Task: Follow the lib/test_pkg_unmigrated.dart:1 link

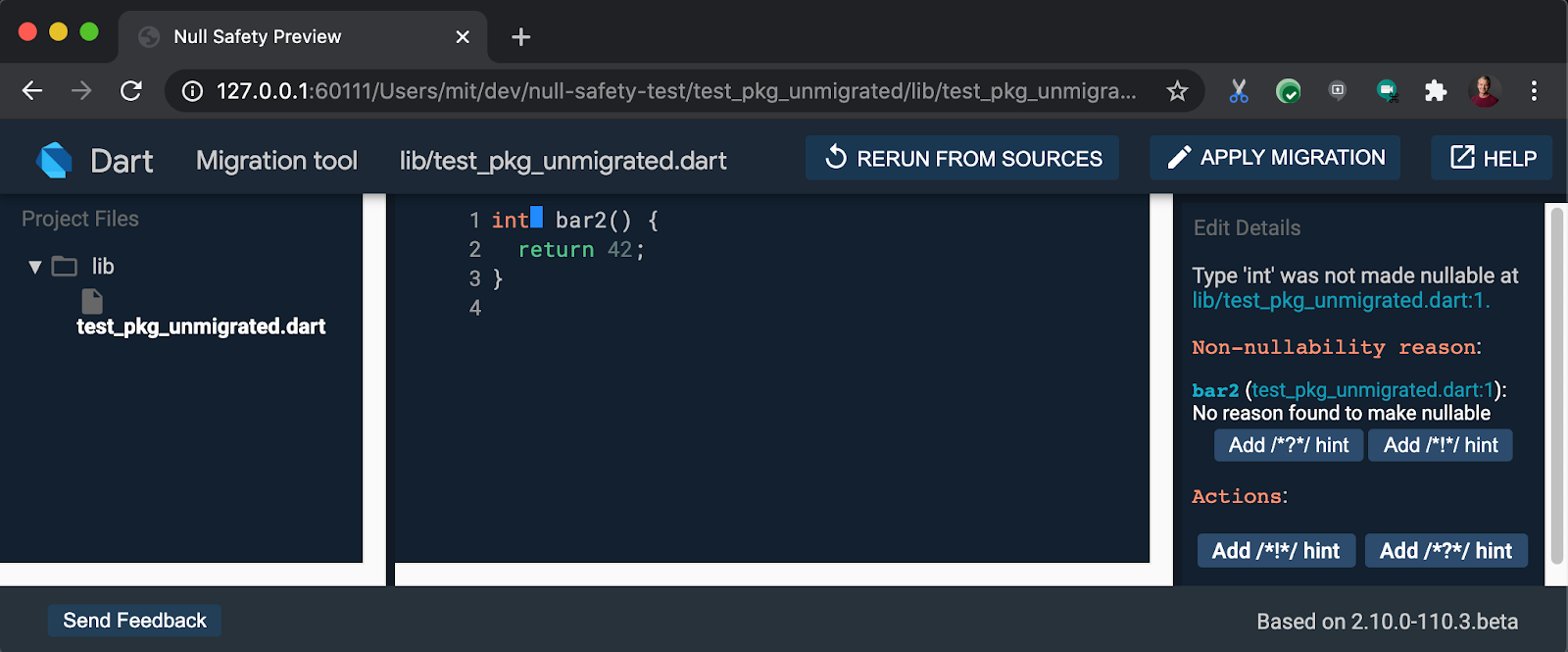Action: click(1340, 301)
